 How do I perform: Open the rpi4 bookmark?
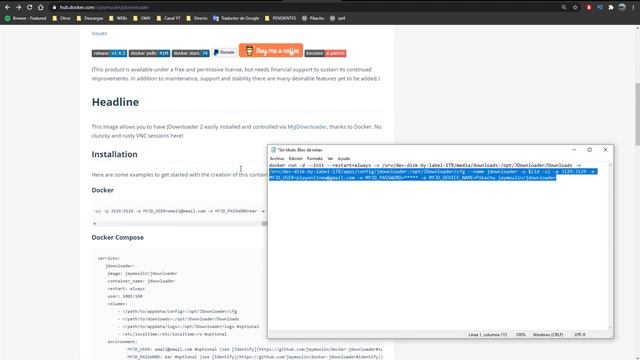[338, 18]
